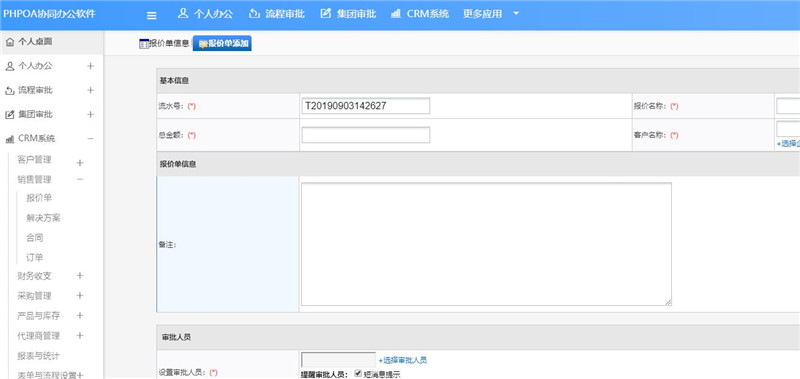Collapse the 销售管理 submenu

(80, 179)
